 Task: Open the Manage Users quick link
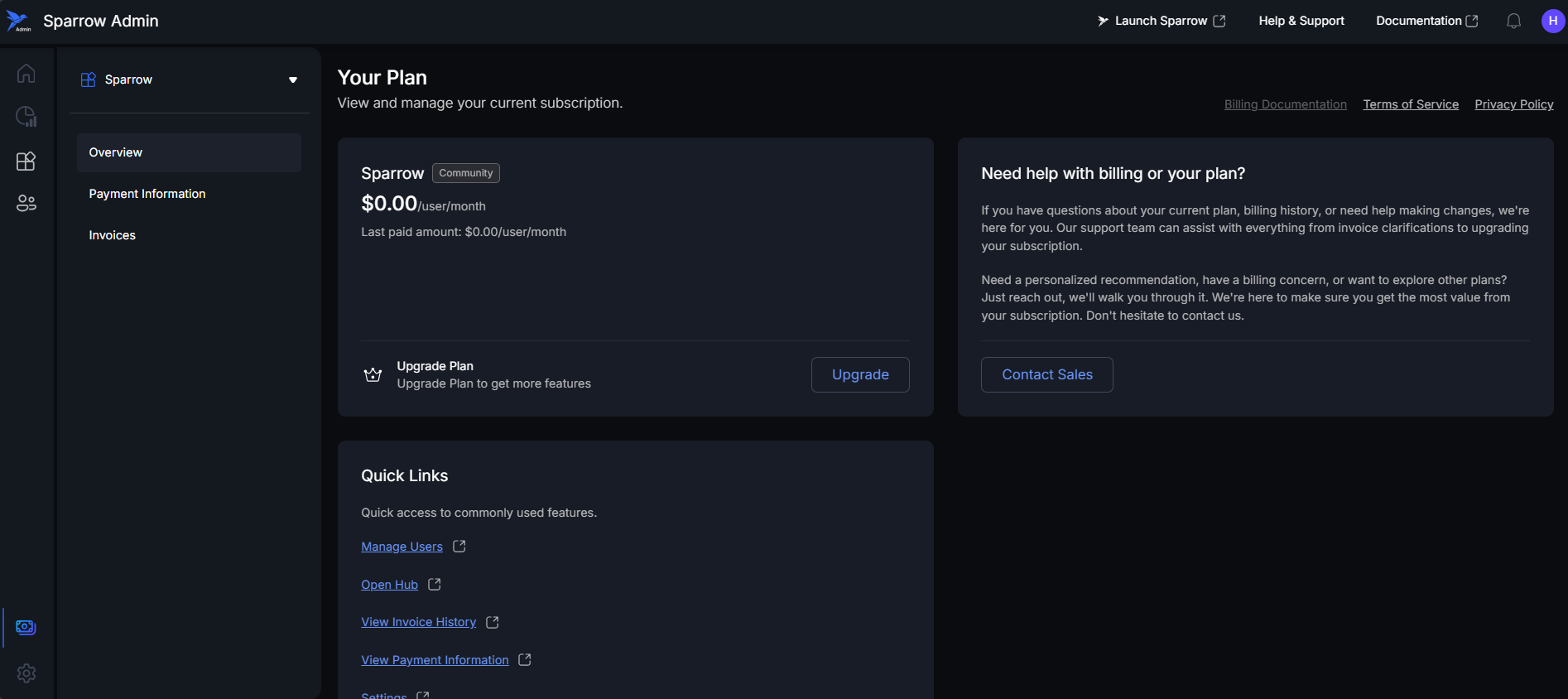(402, 547)
